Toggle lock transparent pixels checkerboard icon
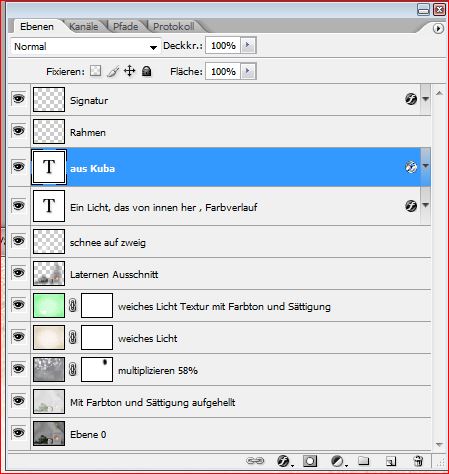 (x=95, y=71)
